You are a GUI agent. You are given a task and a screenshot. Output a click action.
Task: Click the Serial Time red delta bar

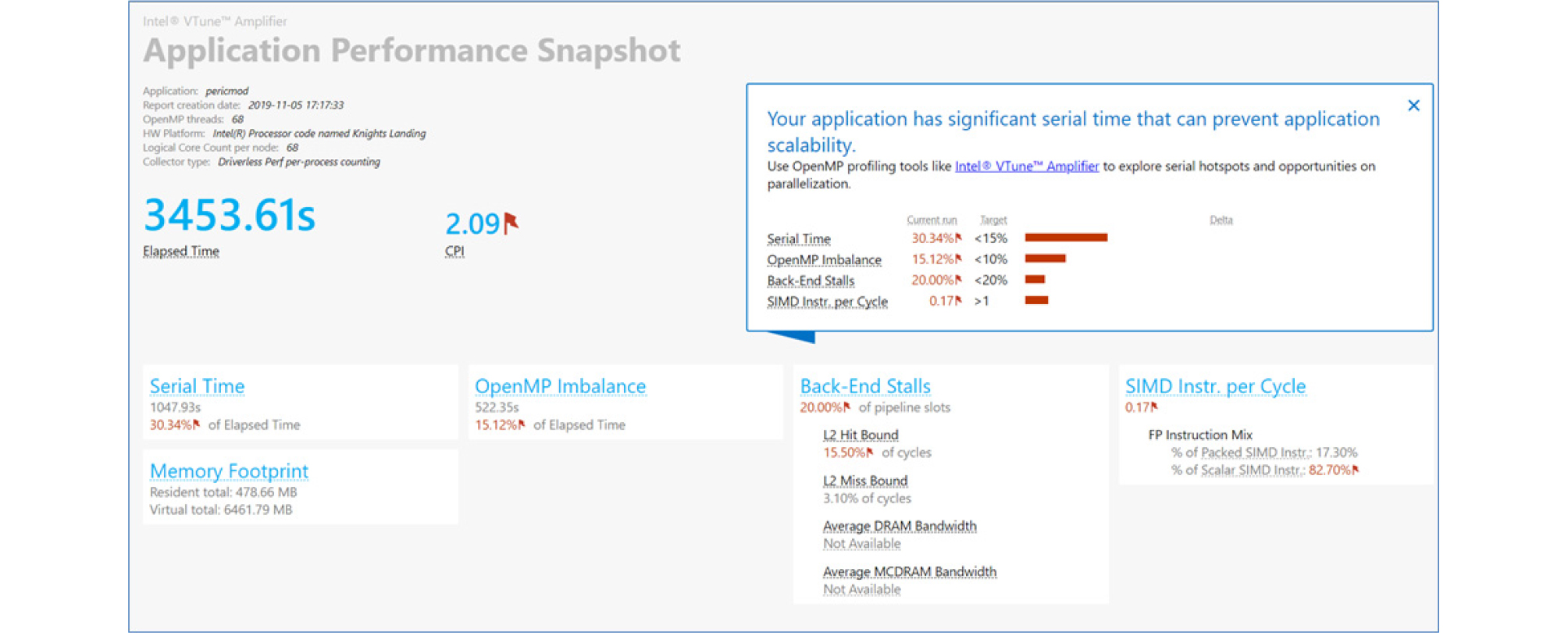click(x=1065, y=238)
